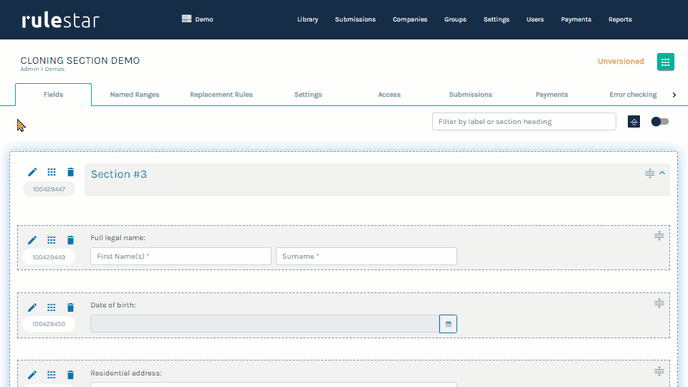Edit the Full legal name field
This screenshot has height=387, width=688.
pyautogui.click(x=32, y=240)
